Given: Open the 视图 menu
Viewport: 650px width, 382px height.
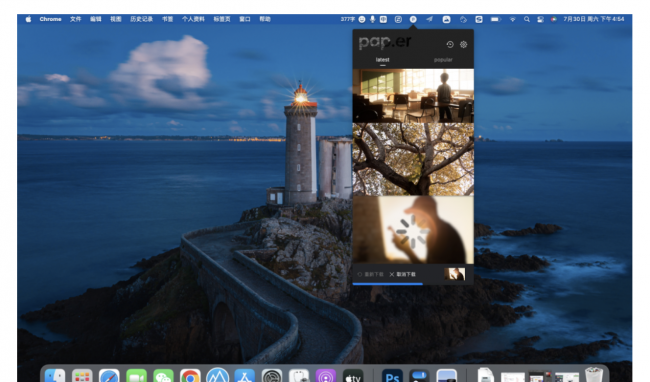Looking at the screenshot, I should pyautogui.click(x=116, y=19).
